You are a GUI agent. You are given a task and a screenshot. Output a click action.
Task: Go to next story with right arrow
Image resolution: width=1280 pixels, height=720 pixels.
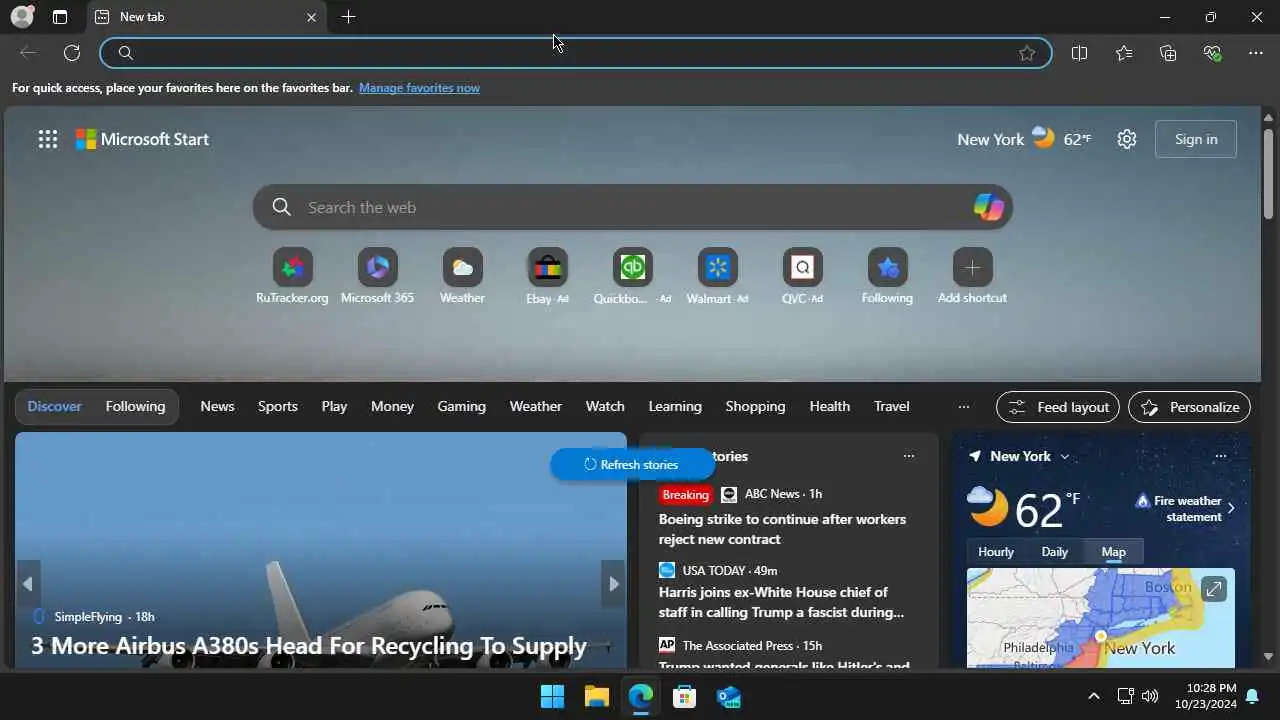(613, 584)
